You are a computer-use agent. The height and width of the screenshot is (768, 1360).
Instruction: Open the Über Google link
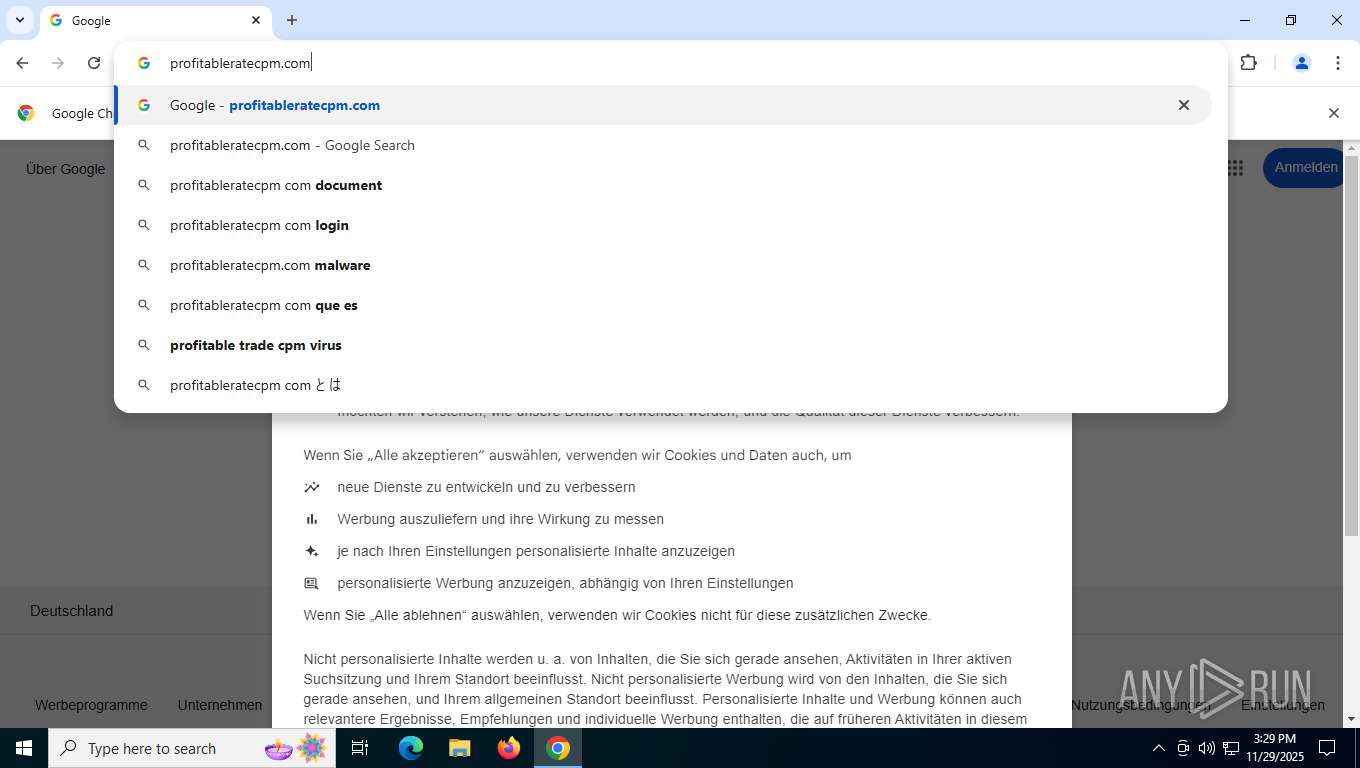pos(65,169)
